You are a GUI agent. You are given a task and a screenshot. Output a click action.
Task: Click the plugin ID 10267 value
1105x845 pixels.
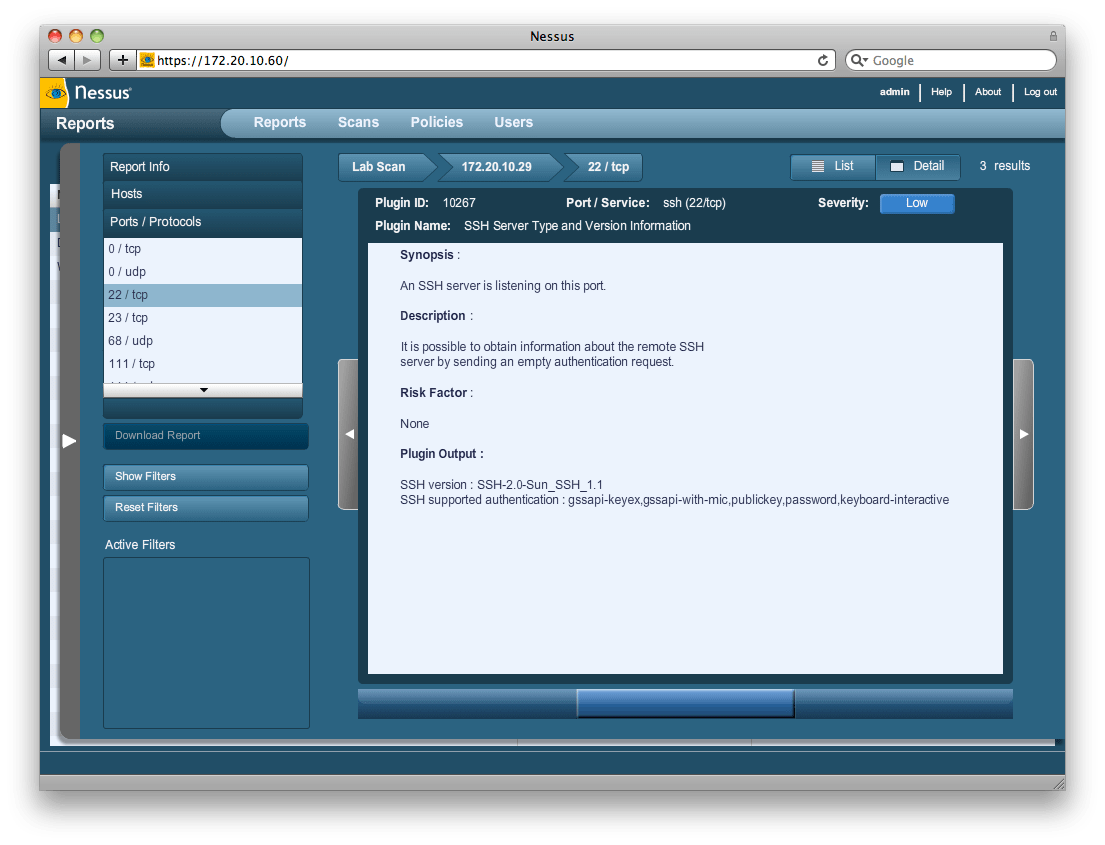(459, 203)
